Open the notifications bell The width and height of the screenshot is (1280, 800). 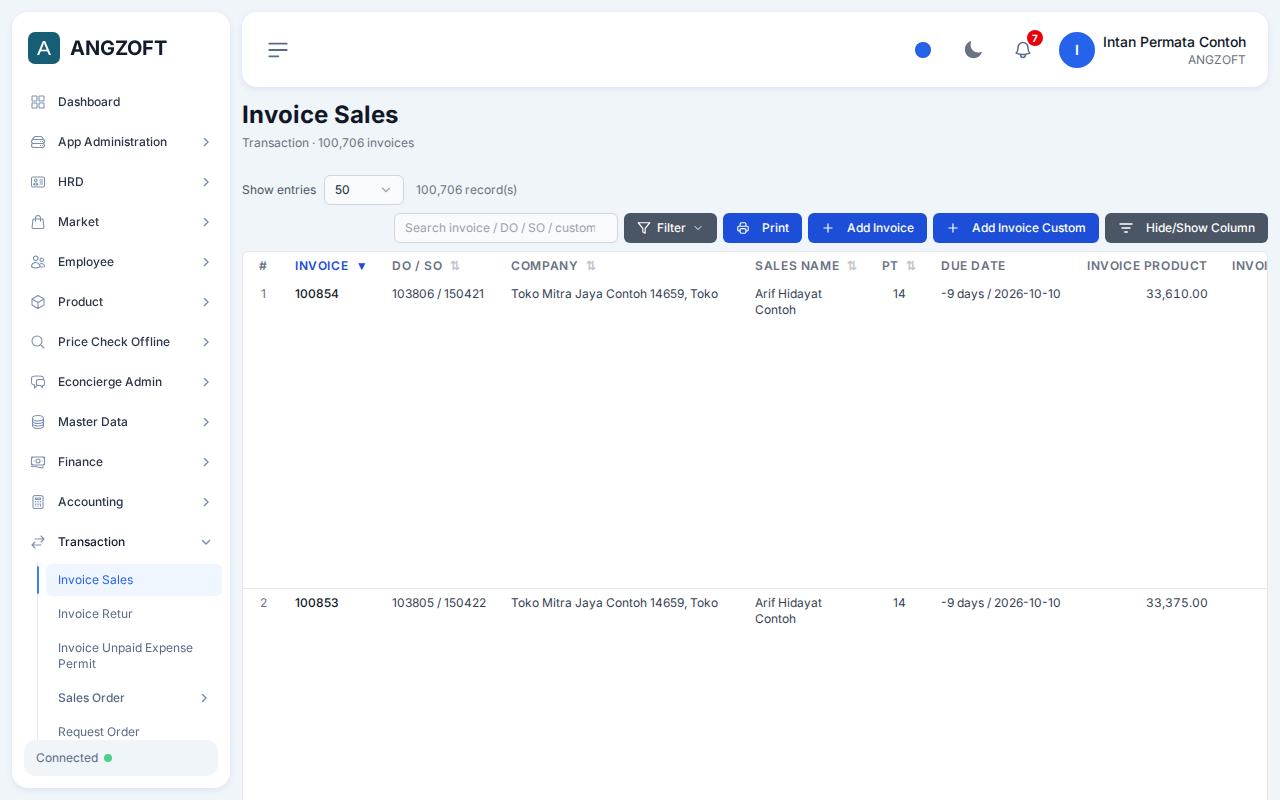pos(1023,50)
